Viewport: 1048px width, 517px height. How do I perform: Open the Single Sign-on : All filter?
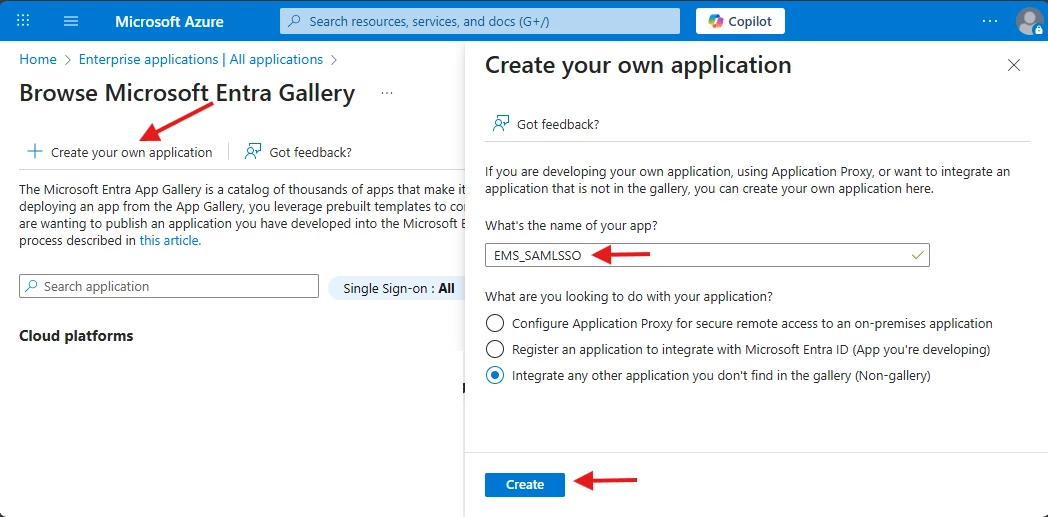tap(398, 289)
